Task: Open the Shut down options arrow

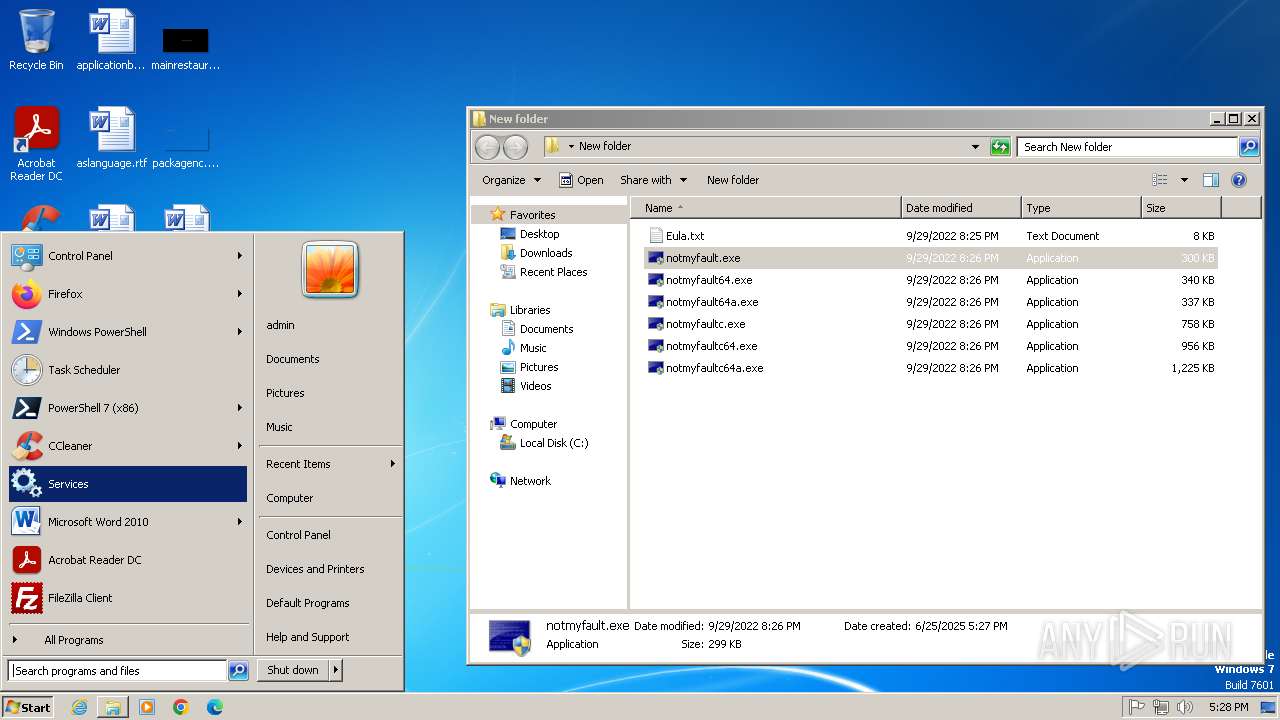Action: (x=335, y=670)
